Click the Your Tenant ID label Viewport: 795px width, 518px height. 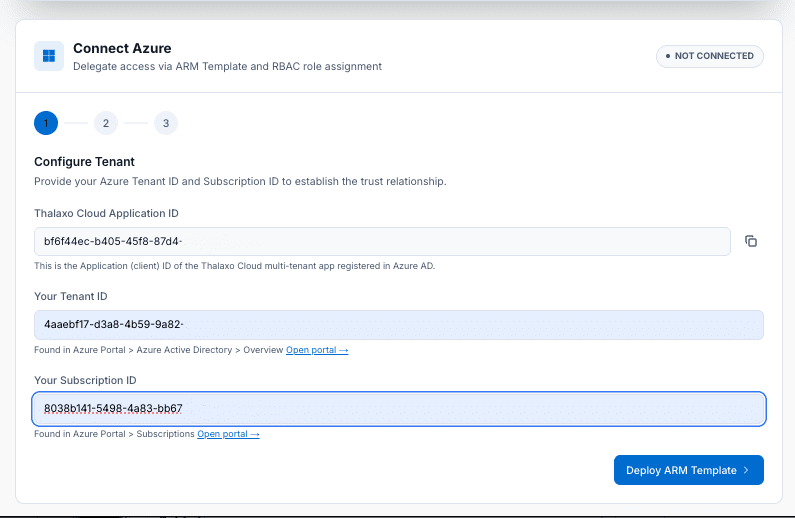click(70, 297)
